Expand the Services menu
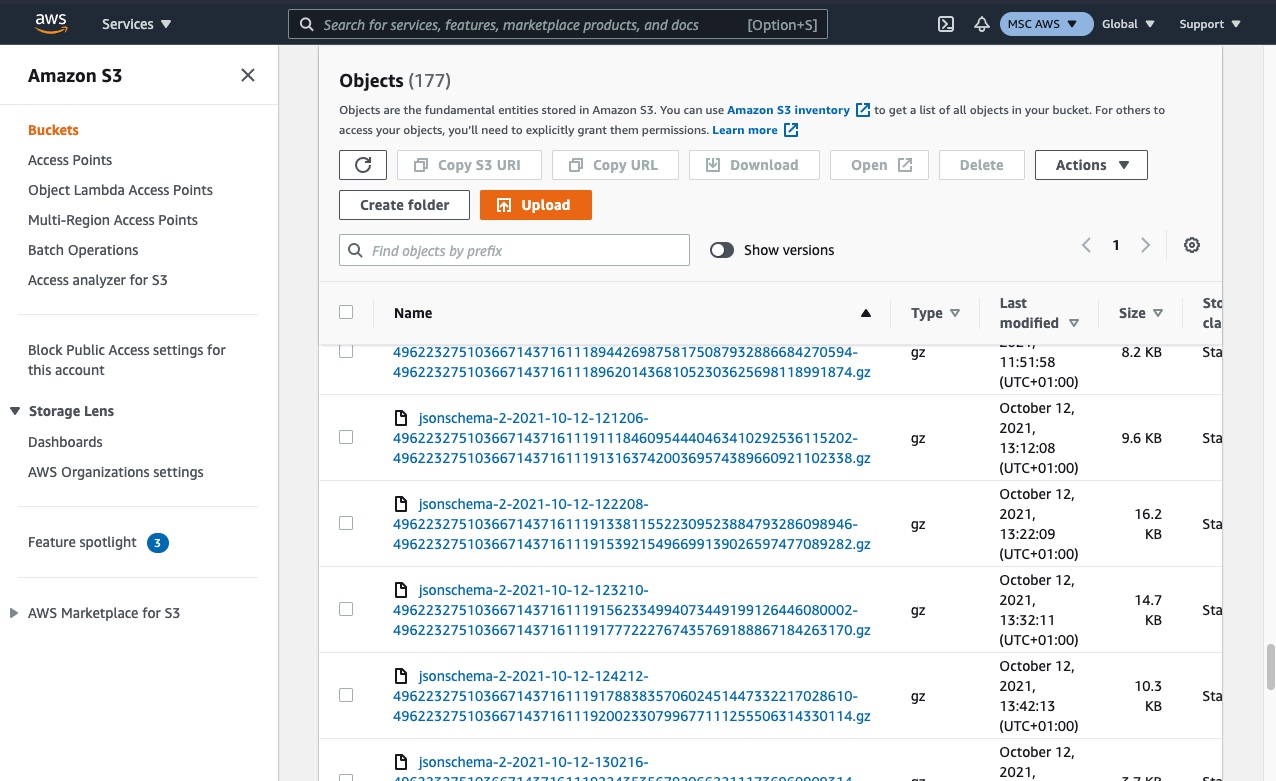The height and width of the screenshot is (781, 1276). 137,24
